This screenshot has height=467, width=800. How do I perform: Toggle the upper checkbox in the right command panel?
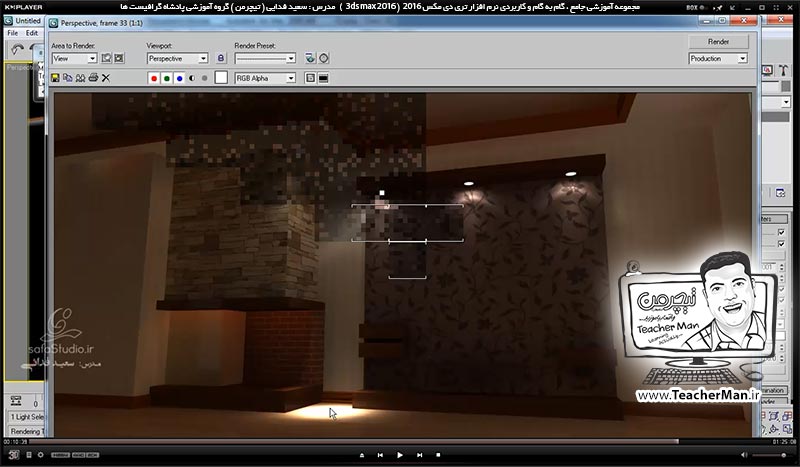781,232
